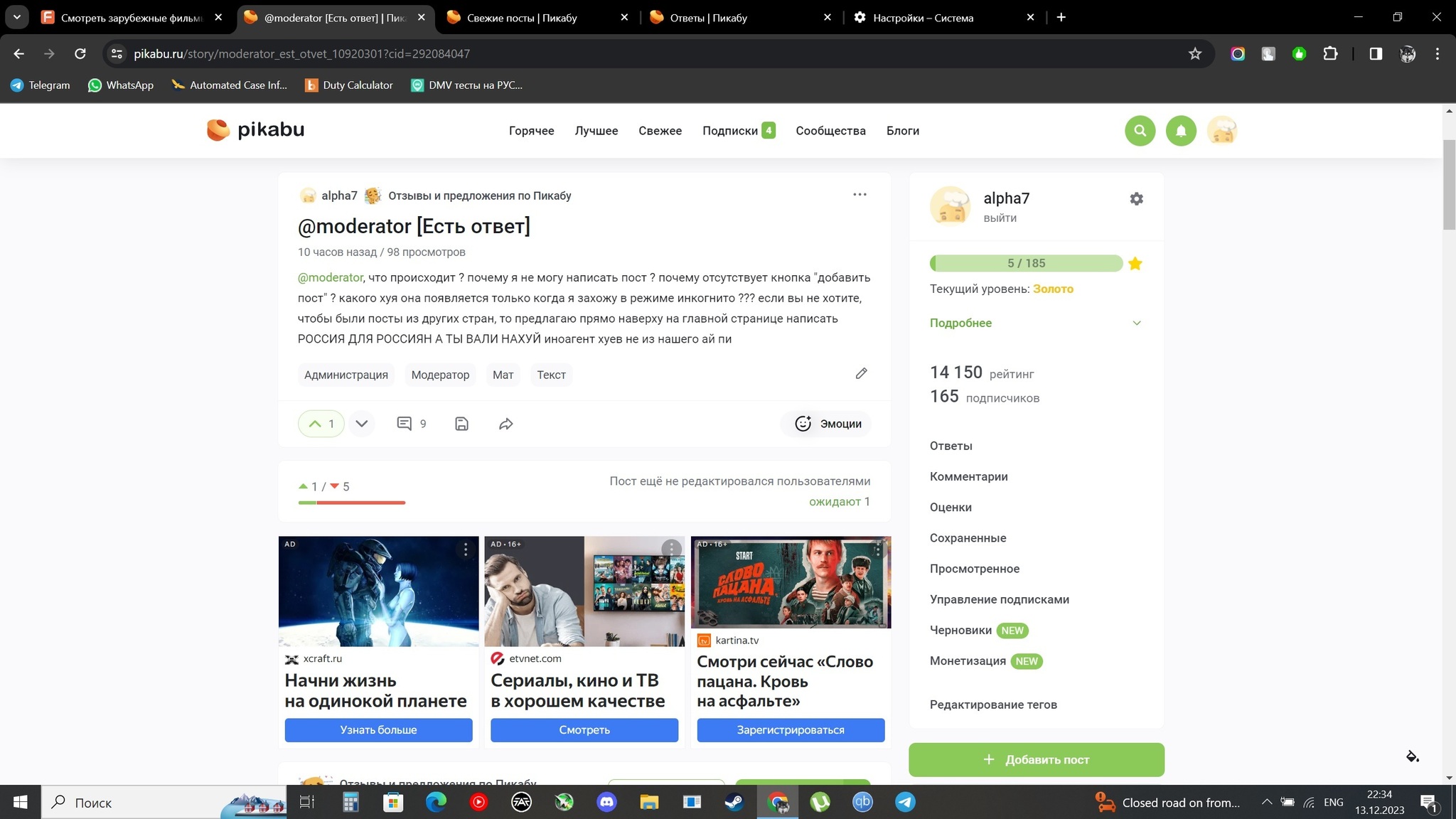Image resolution: width=1456 pixels, height=819 pixels.
Task: Open notifications bell icon
Action: point(1181,131)
